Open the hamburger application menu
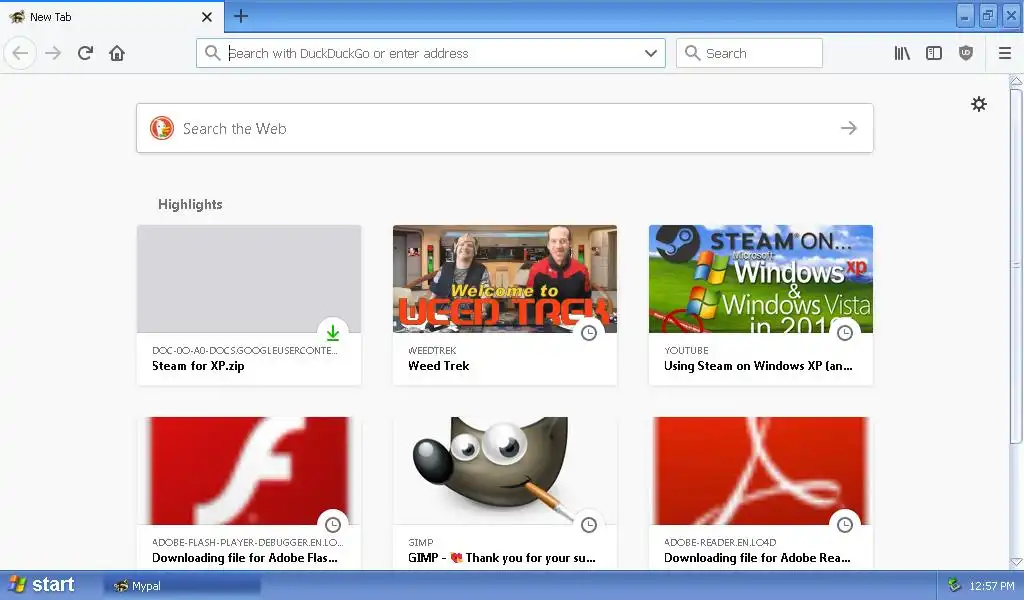The height and width of the screenshot is (600, 1024). (1005, 53)
